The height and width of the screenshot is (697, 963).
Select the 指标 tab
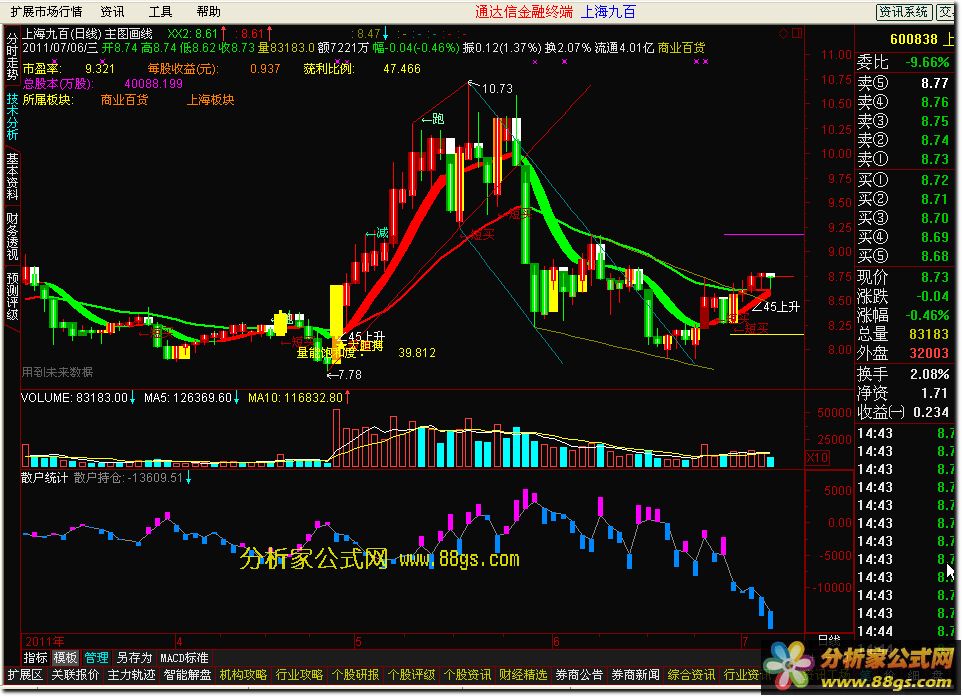point(35,658)
